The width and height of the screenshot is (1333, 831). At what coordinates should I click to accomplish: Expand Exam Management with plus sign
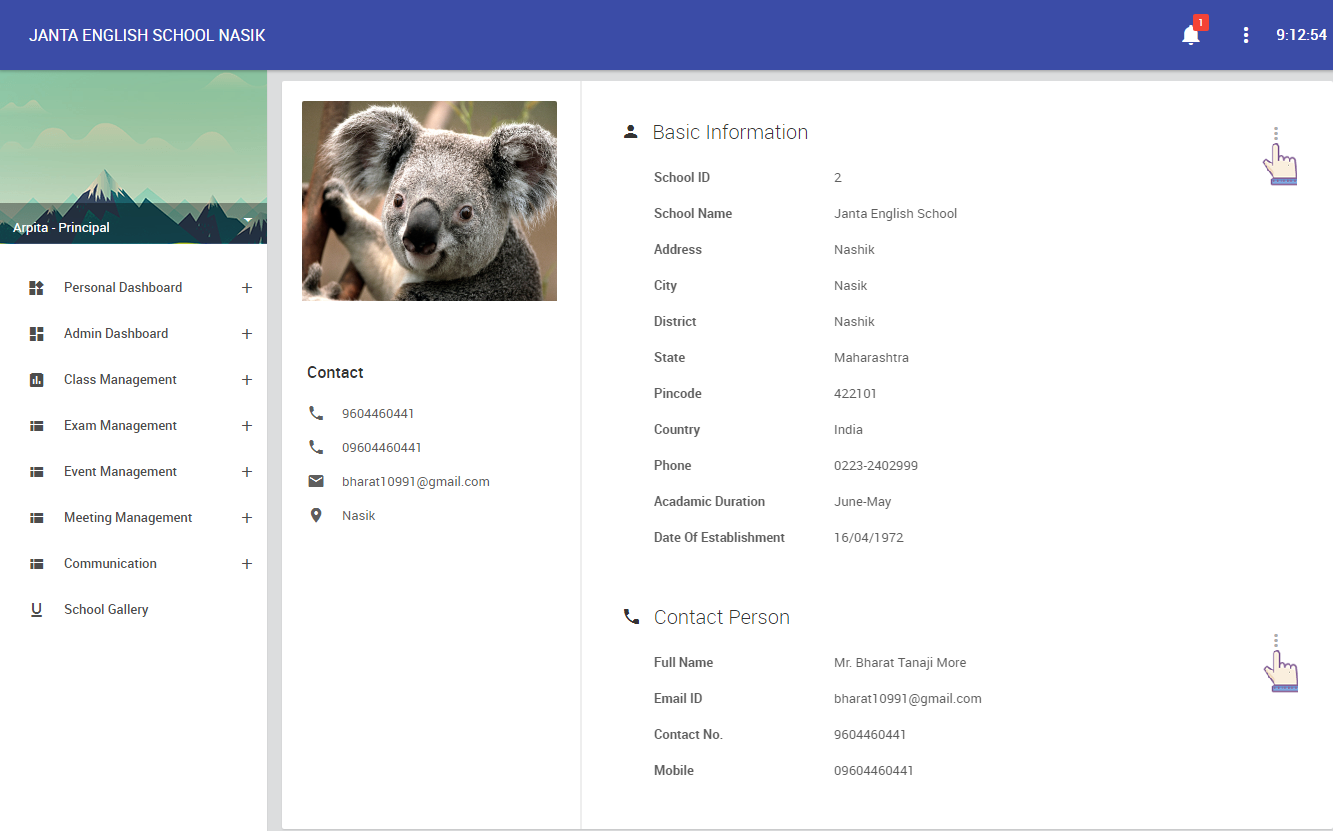(247, 426)
